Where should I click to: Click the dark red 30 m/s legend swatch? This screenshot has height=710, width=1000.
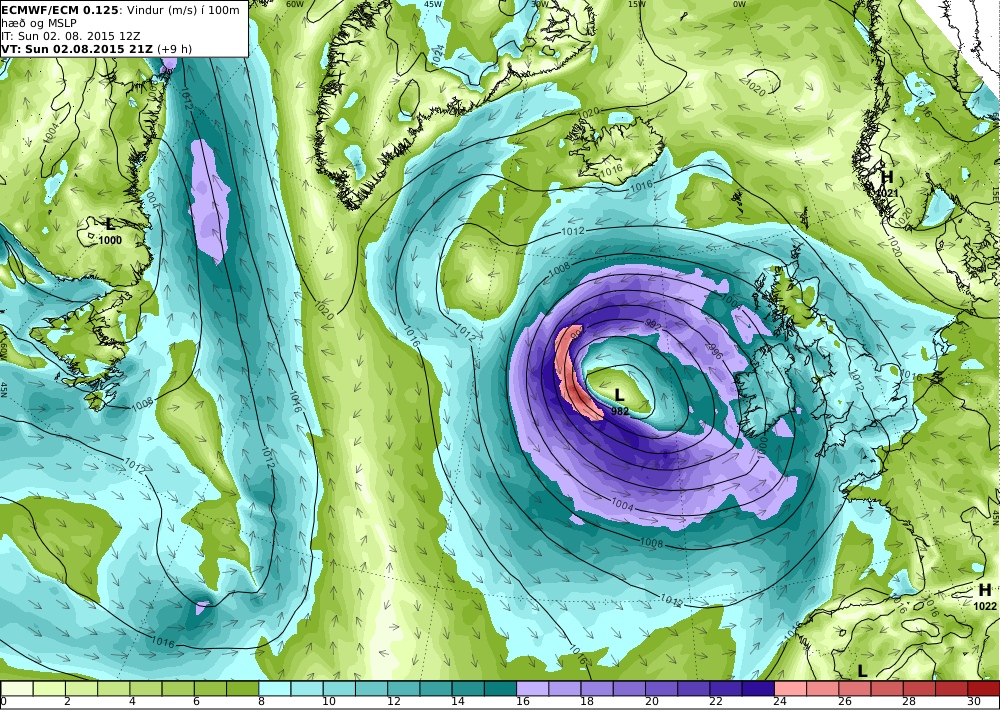[x=984, y=688]
